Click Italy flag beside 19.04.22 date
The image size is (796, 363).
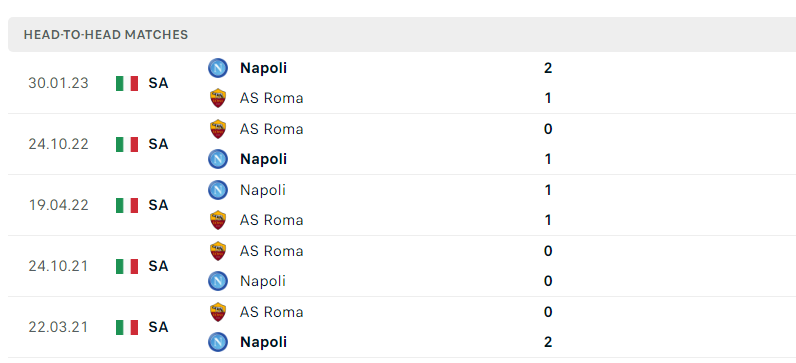127,205
